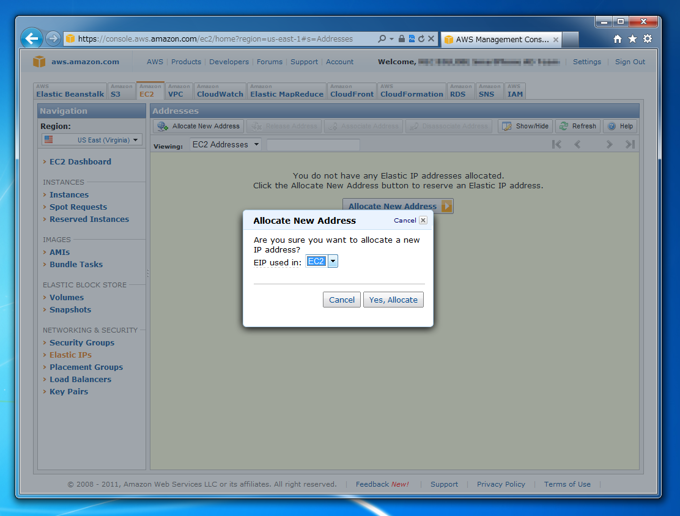Click the Refresh toolbar button

(x=578, y=126)
